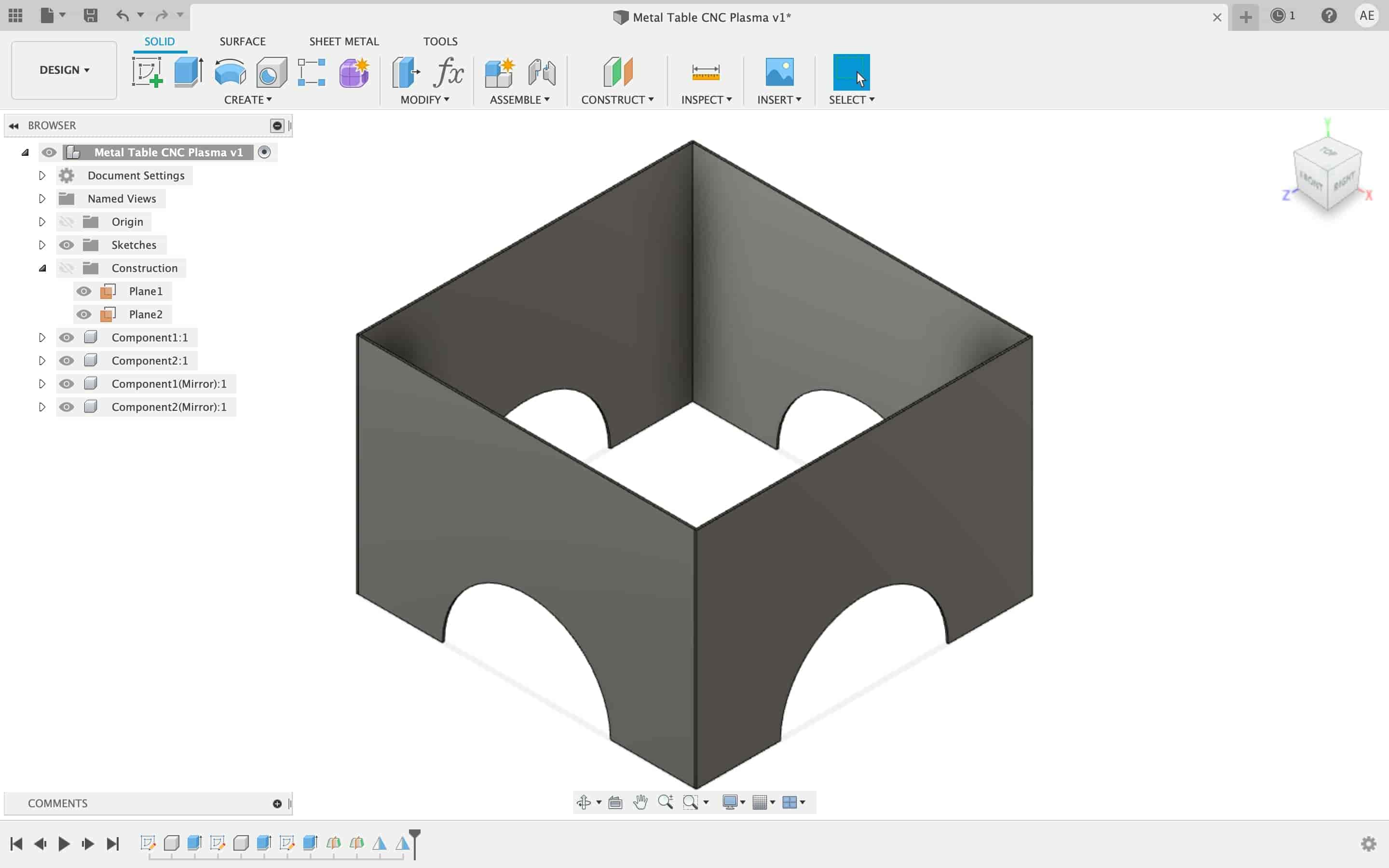Select the Look At tool
The width and height of the screenshot is (1389, 868).
[x=615, y=802]
